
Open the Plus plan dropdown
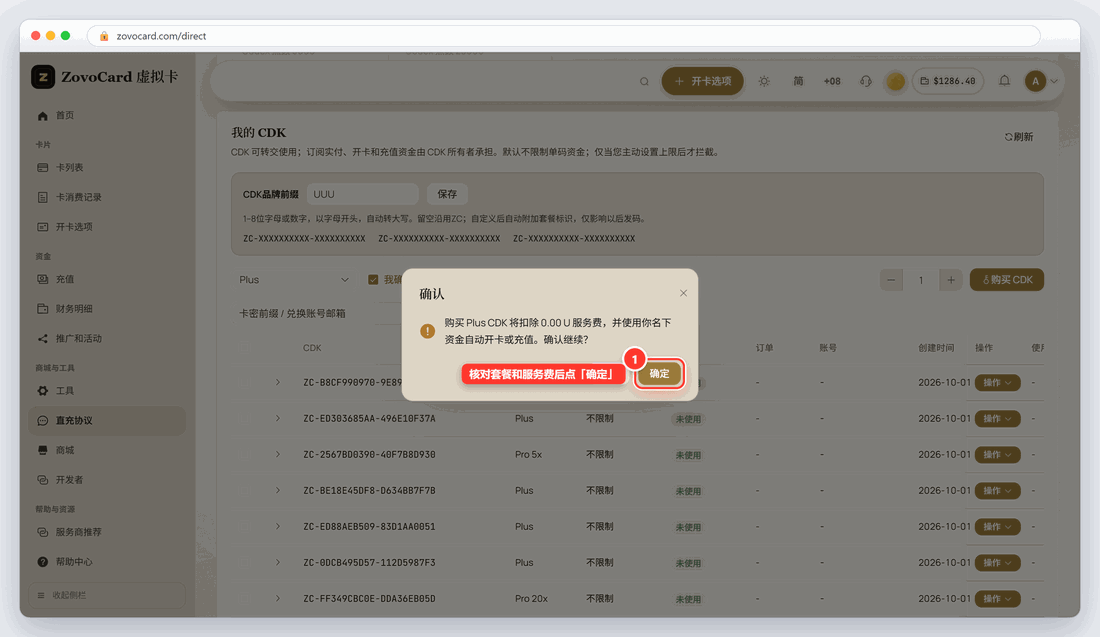pyautogui.click(x=294, y=280)
